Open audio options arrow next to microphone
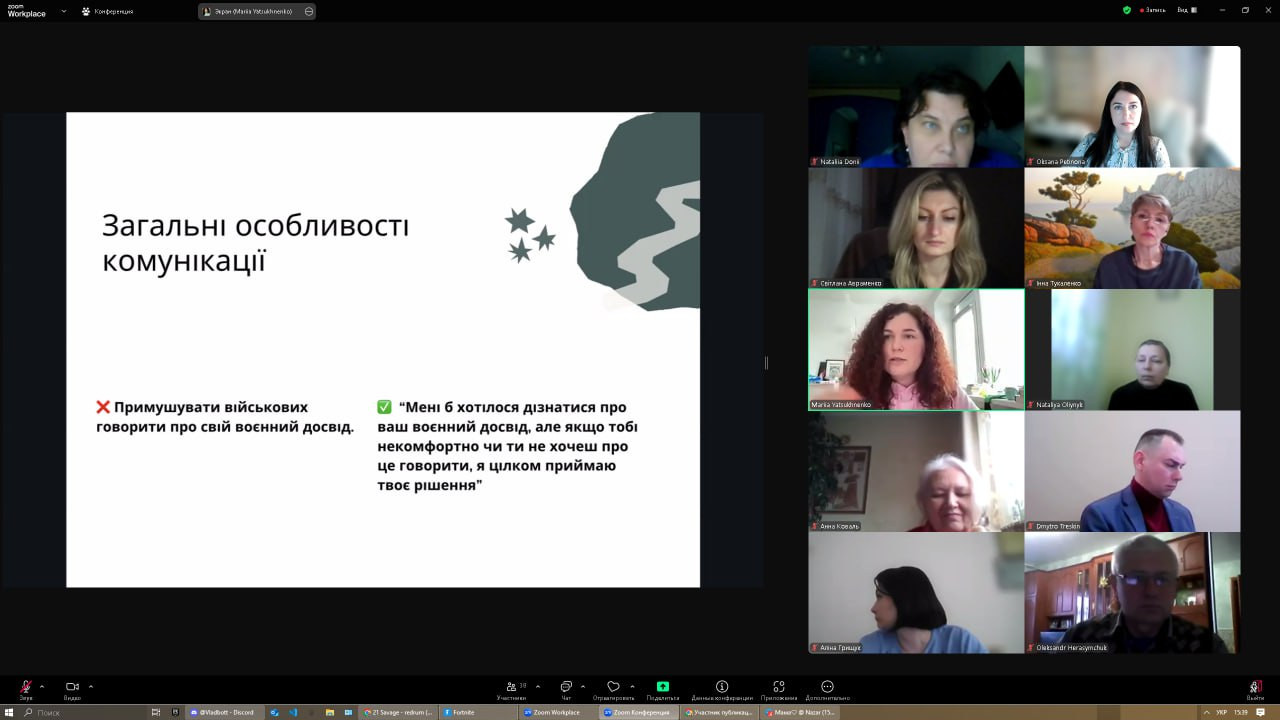This screenshot has height=720, width=1280. [x=41, y=686]
